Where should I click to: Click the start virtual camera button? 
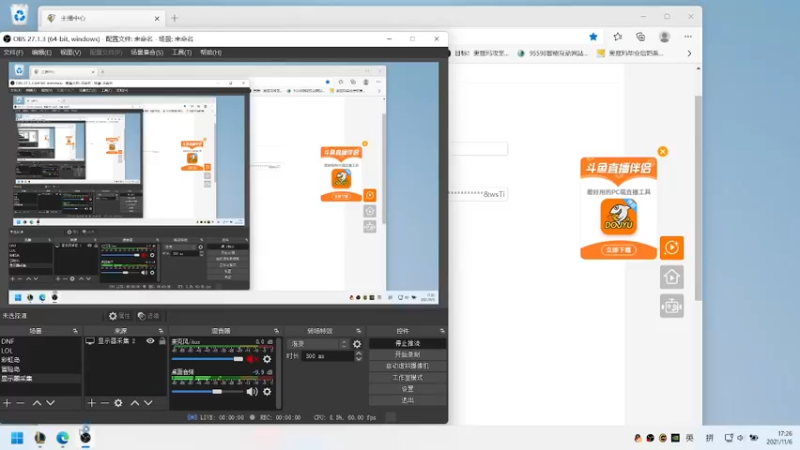pos(407,366)
